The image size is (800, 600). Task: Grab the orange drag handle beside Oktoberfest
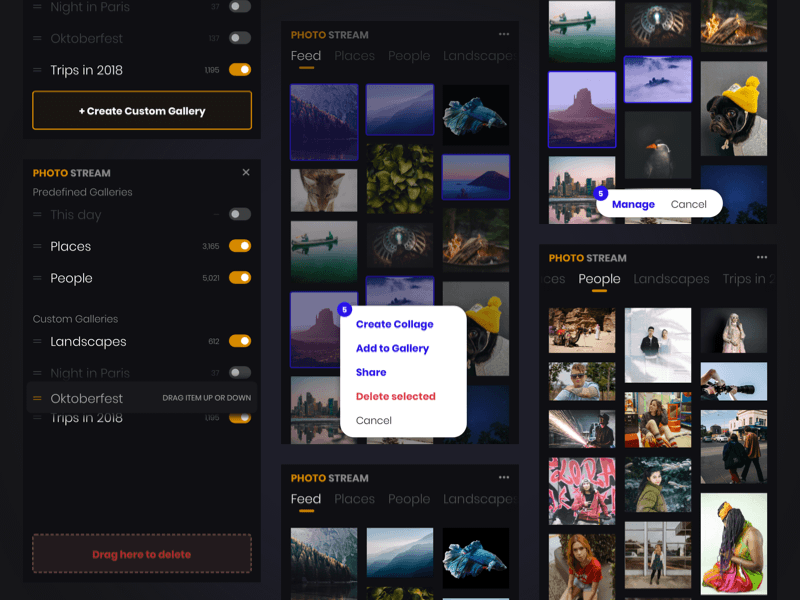37,398
